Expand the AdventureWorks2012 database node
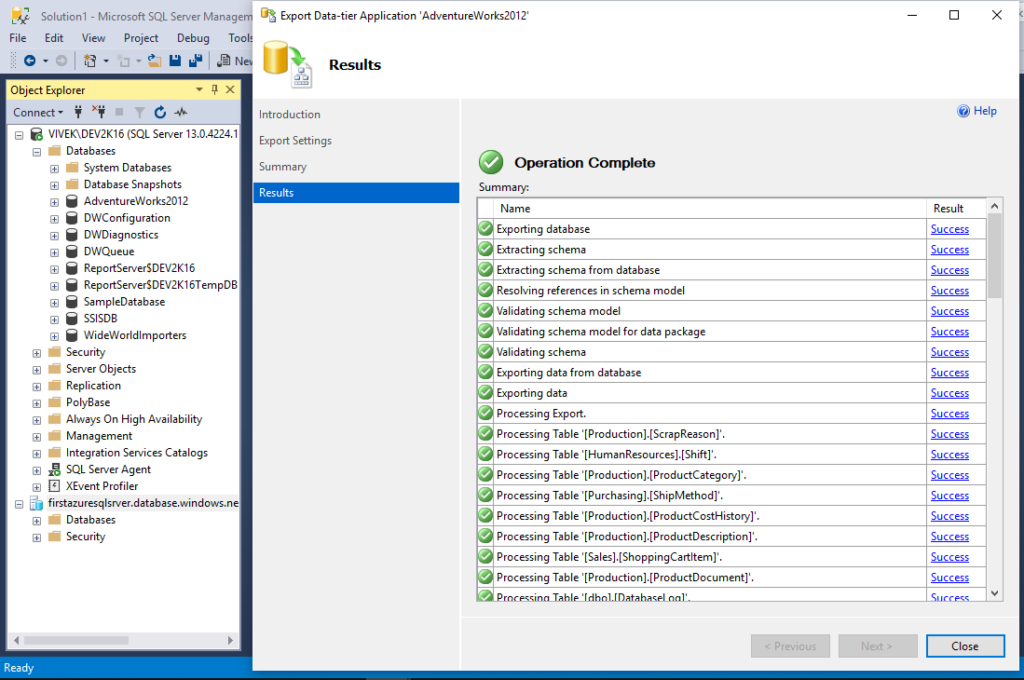 (x=55, y=201)
